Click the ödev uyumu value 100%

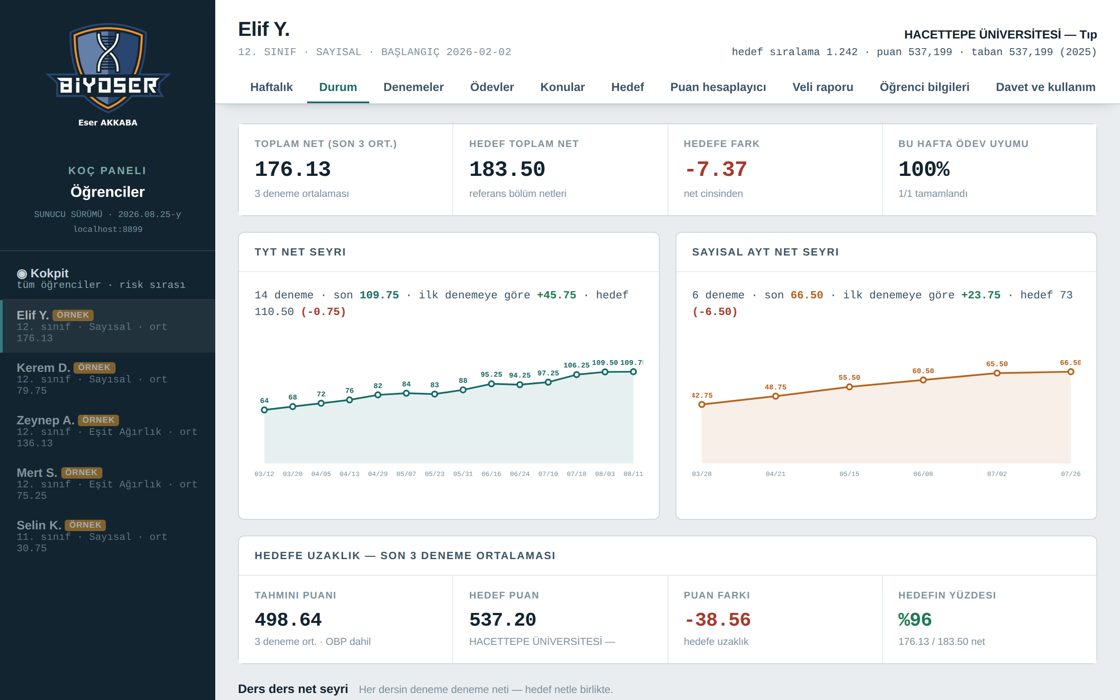(924, 169)
